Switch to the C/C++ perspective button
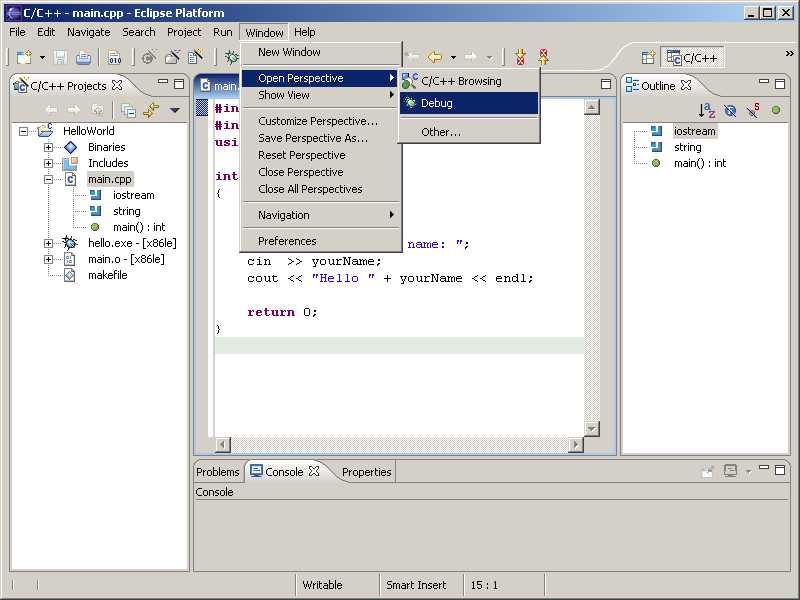Viewport: 800px width, 600px height. pyautogui.click(x=692, y=58)
